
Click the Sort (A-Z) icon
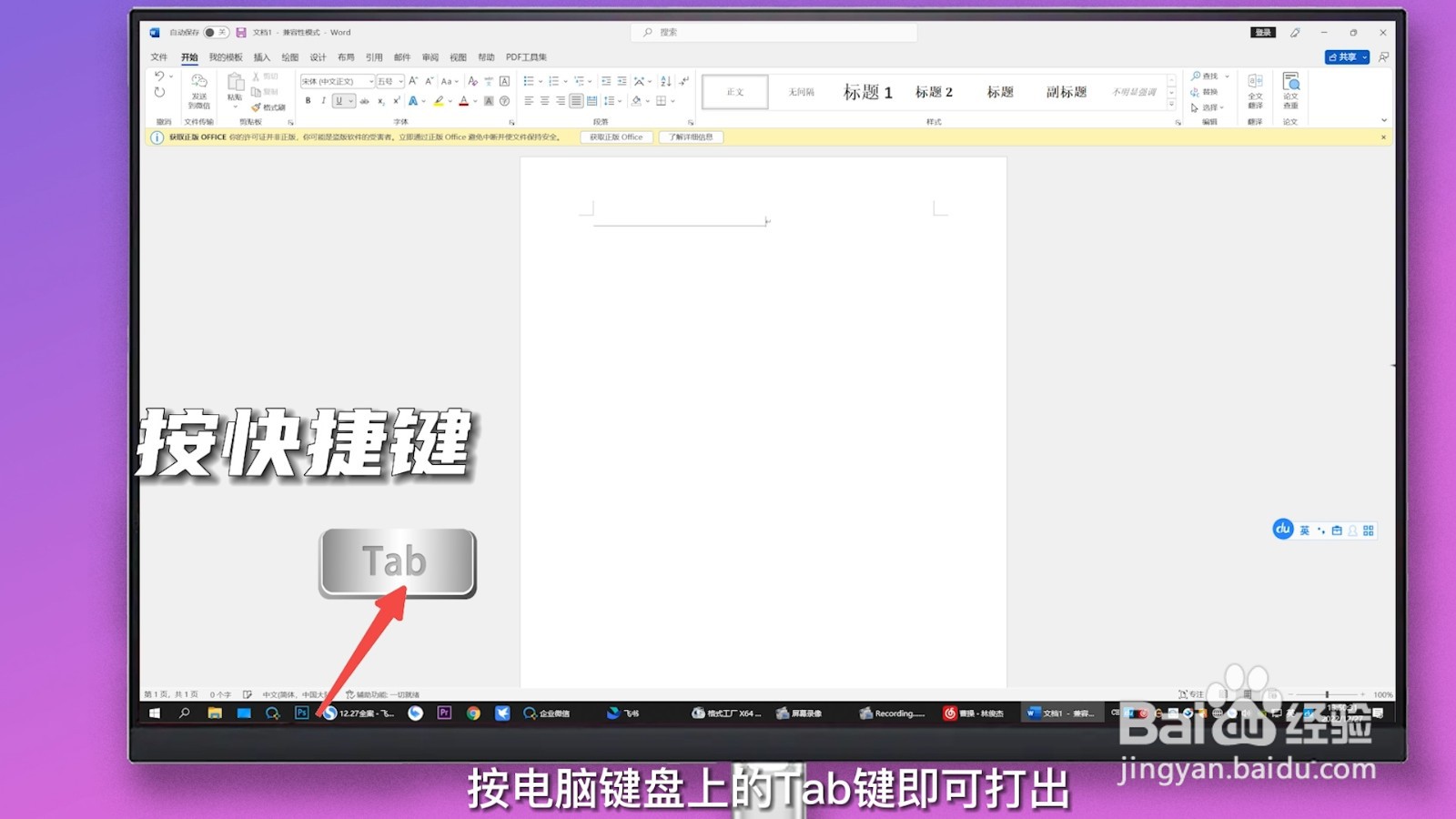[665, 81]
